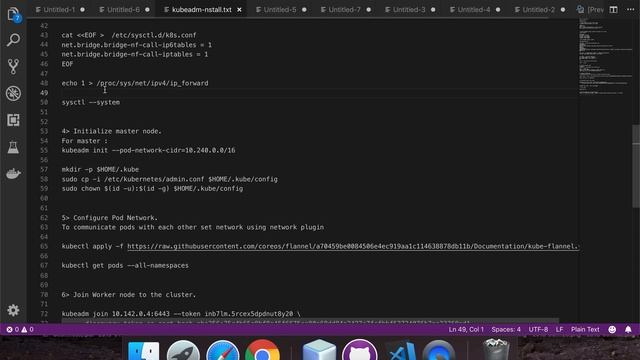Click line number 55 in the gutter
The height and width of the screenshot is (360, 640).
(44, 150)
